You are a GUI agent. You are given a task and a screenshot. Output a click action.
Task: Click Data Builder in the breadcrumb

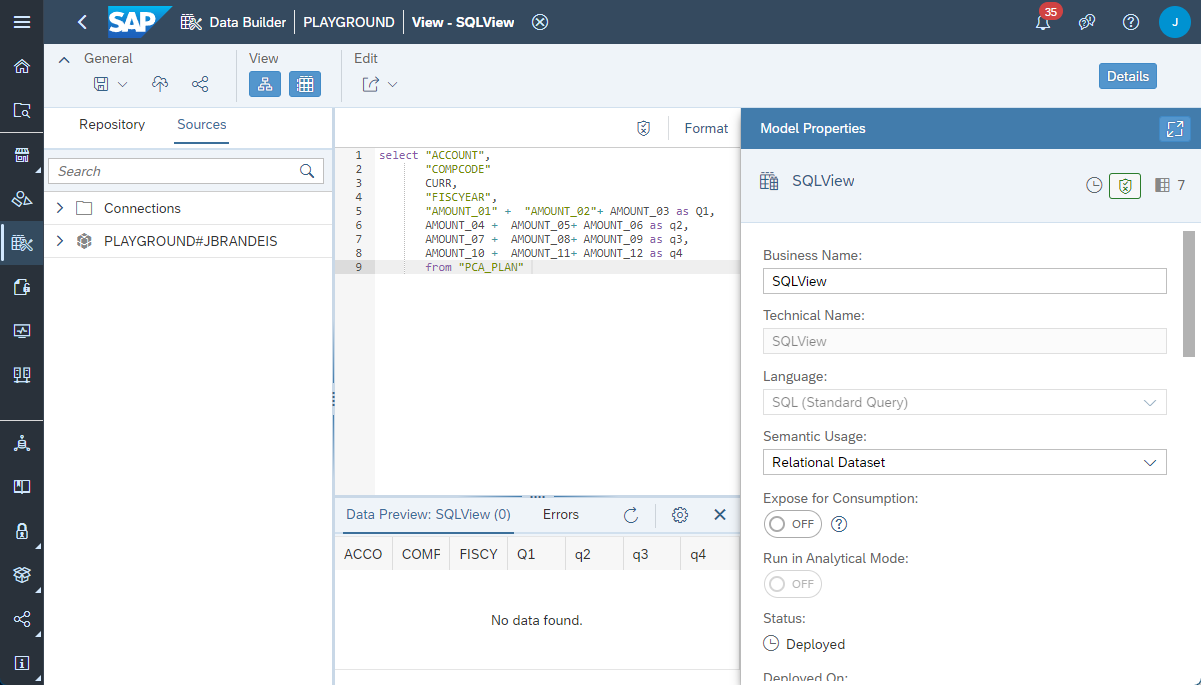point(248,22)
